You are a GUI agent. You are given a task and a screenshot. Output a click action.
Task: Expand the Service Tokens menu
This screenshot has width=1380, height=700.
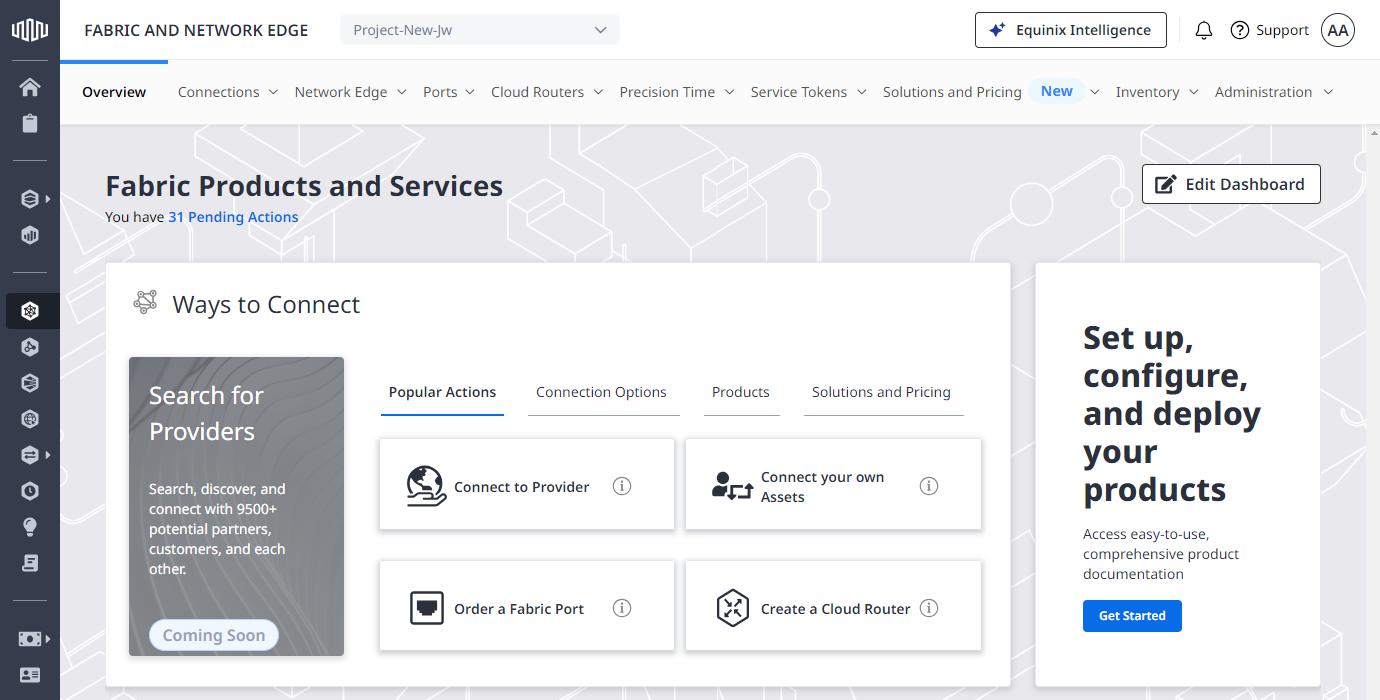(x=808, y=92)
